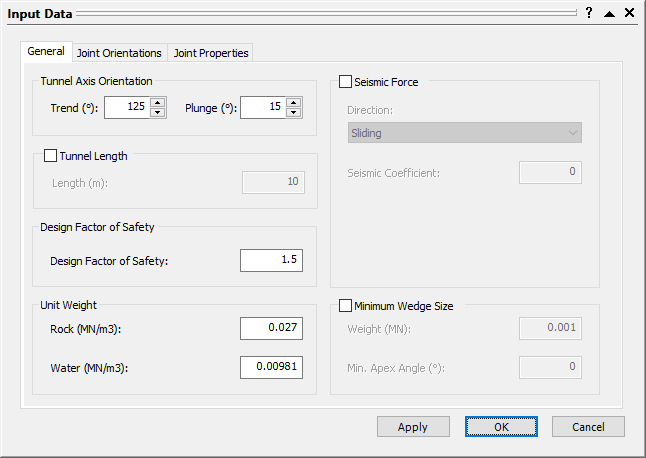Enable the Minimum Wedge Size checkbox
This screenshot has height=458, width=646.
[x=345, y=306]
